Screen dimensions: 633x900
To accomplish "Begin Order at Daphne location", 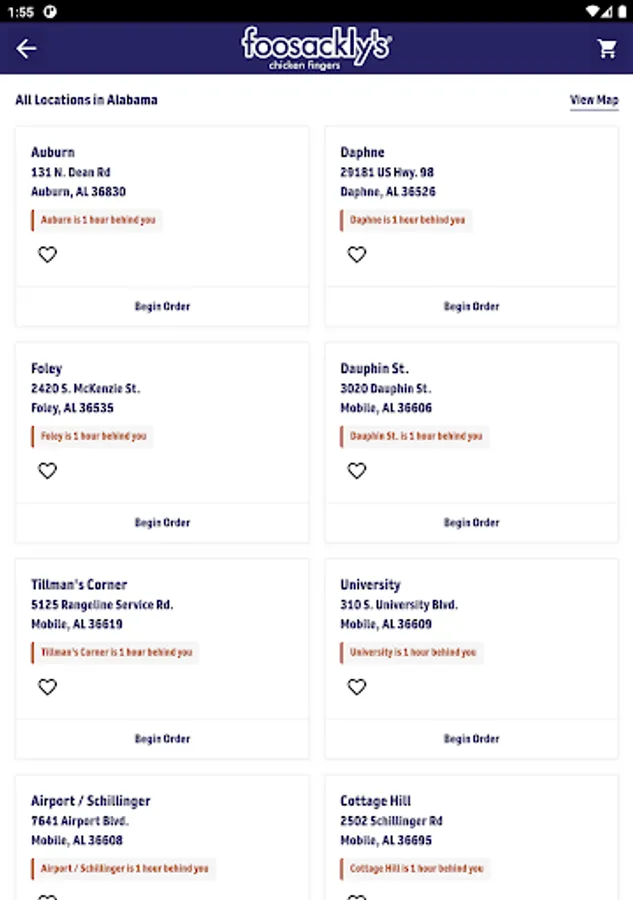I will (x=471, y=306).
